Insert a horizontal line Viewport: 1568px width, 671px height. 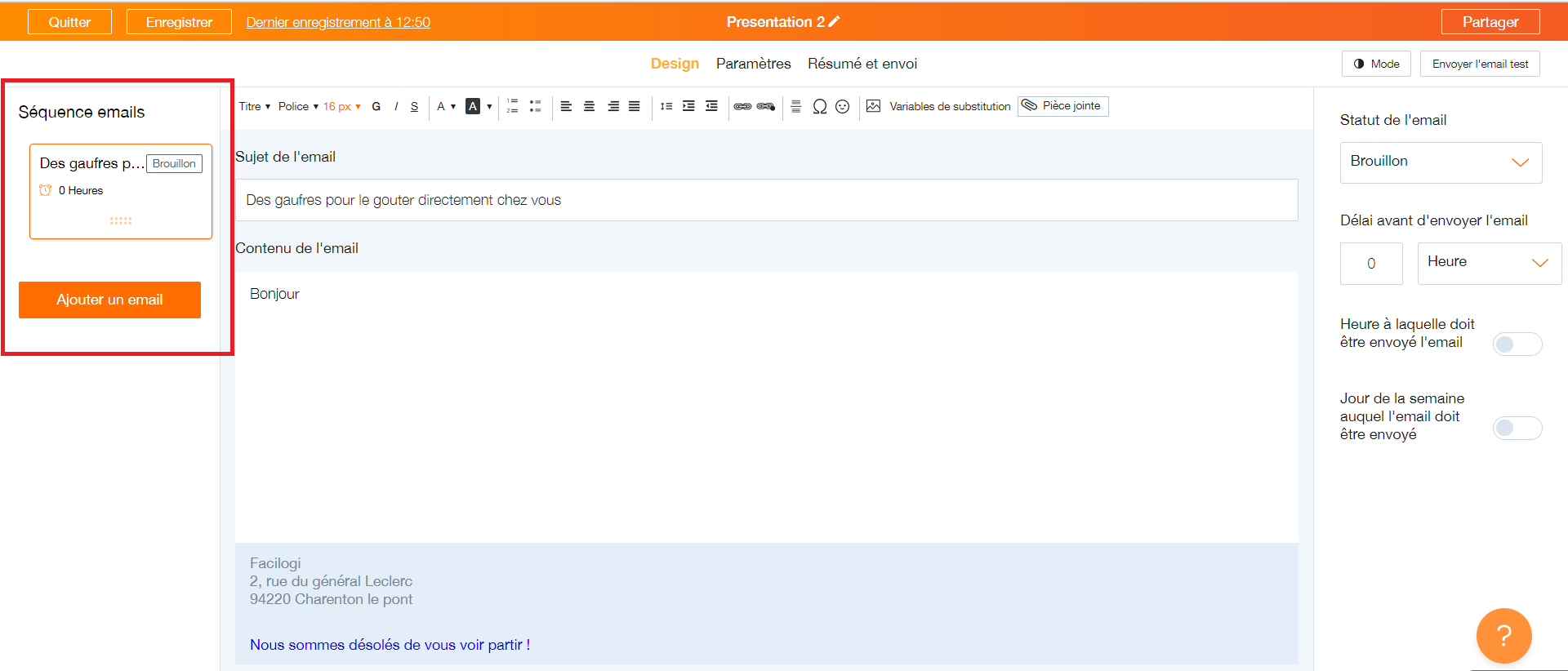point(796,106)
